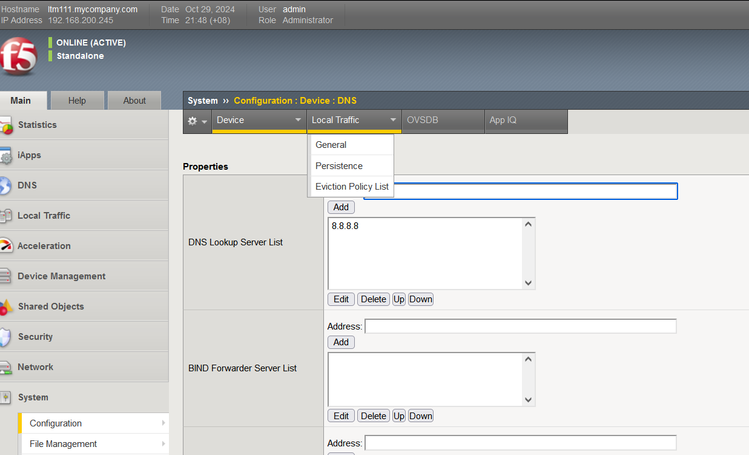
Task: Open Local Traffic in the sidebar
Action: (44, 216)
